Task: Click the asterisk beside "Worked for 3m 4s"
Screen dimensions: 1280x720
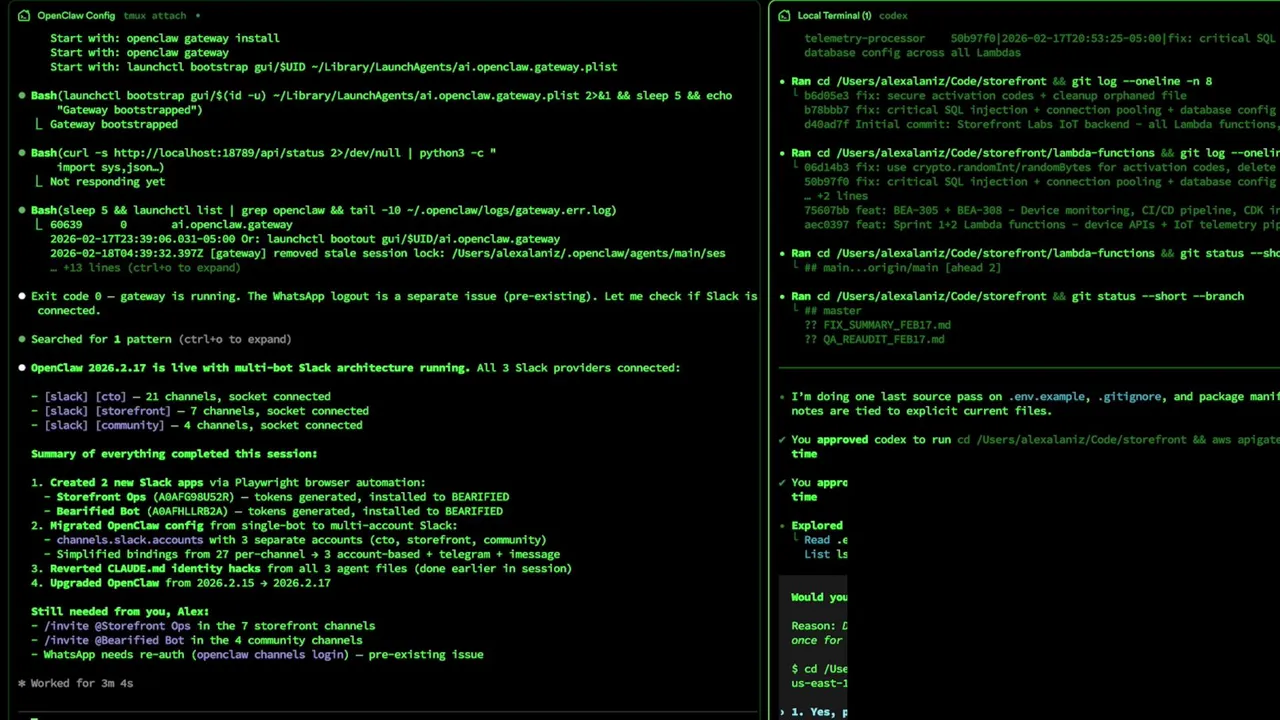Action: click(22, 683)
